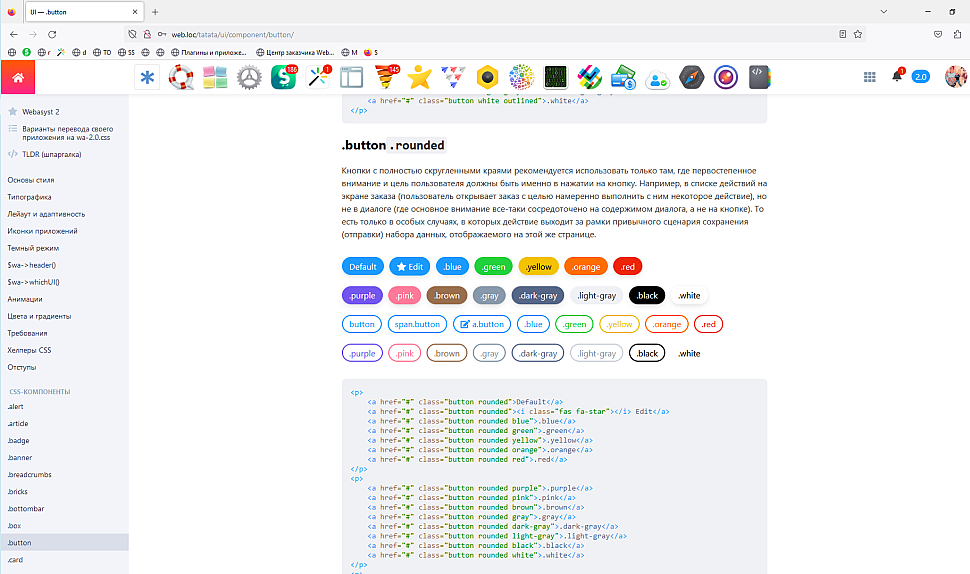Open the green dollar app with 186 badge

pos(284,77)
